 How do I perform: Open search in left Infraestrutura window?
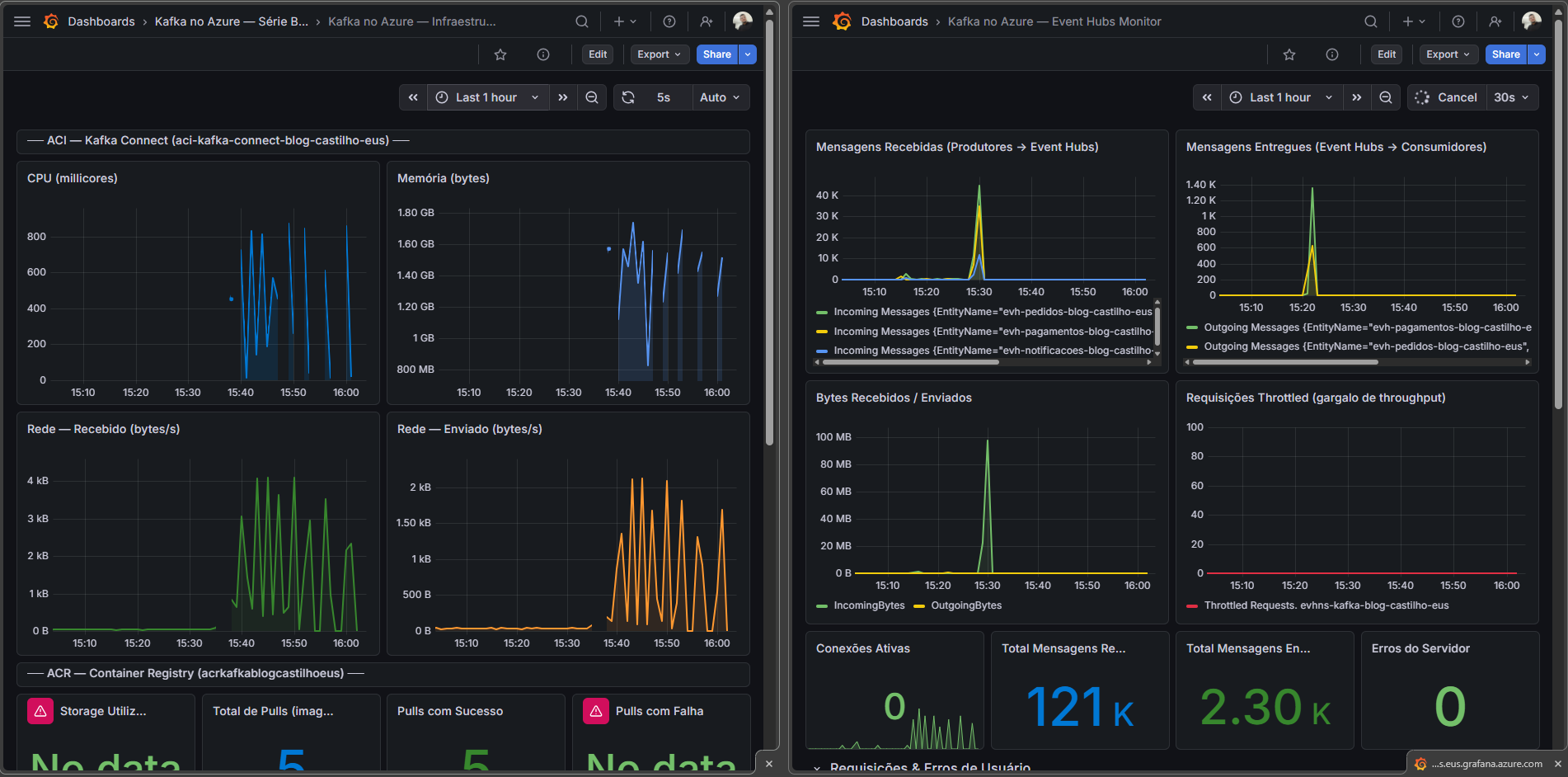point(582,21)
